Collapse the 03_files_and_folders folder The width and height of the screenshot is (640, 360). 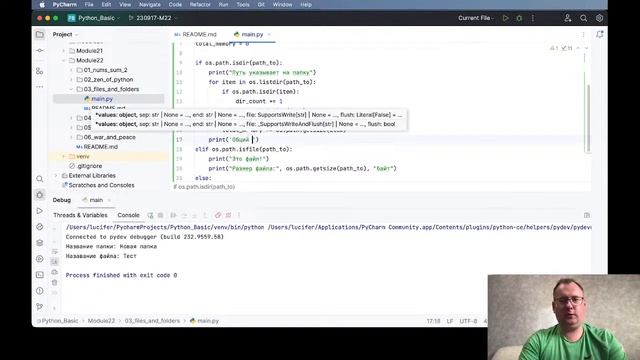pyautogui.click(x=71, y=89)
